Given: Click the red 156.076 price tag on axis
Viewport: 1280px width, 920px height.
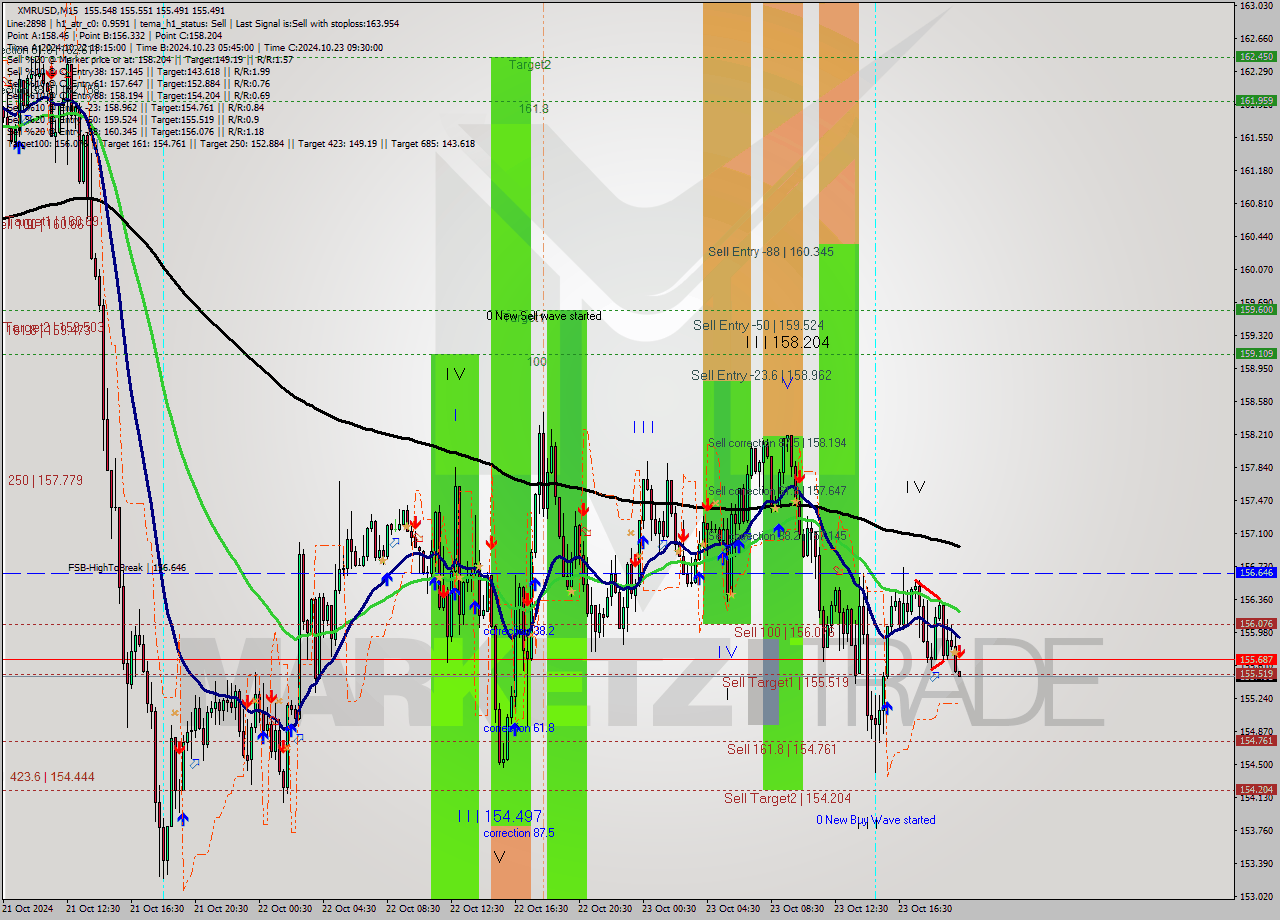Looking at the screenshot, I should [x=1255, y=624].
